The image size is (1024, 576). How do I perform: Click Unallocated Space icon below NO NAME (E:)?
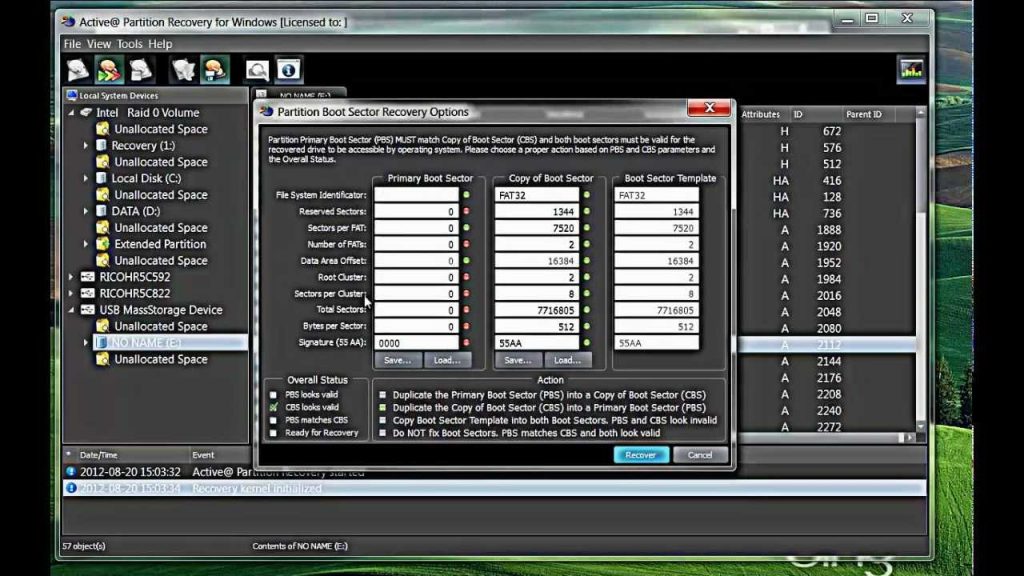click(103, 359)
